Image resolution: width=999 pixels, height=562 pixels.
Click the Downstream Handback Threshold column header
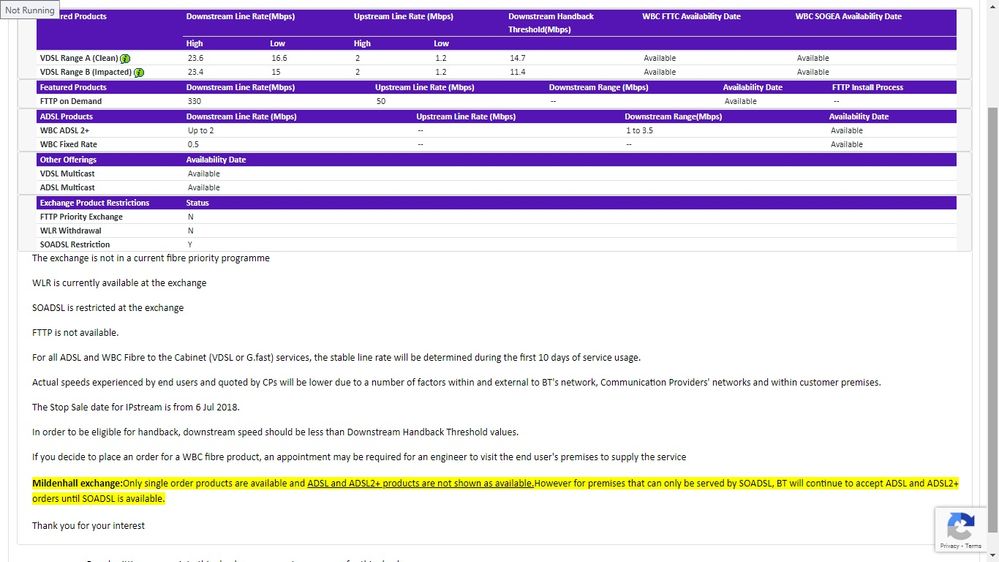550,23
